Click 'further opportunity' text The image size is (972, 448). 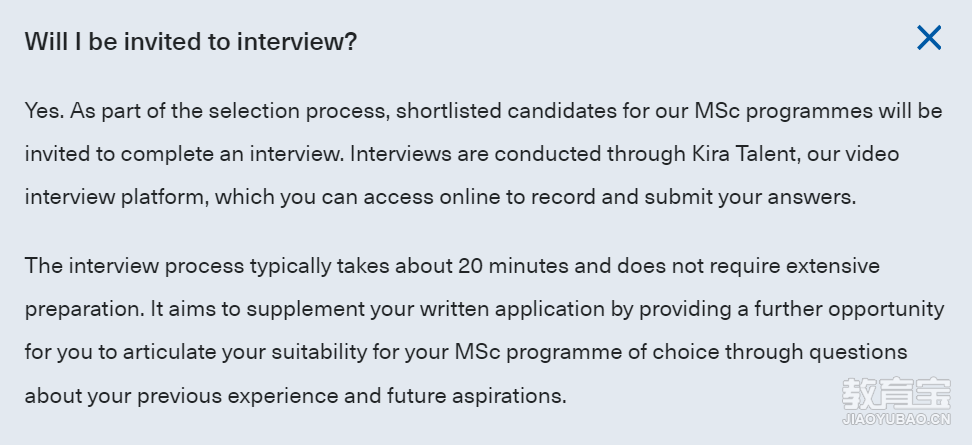tap(849, 309)
